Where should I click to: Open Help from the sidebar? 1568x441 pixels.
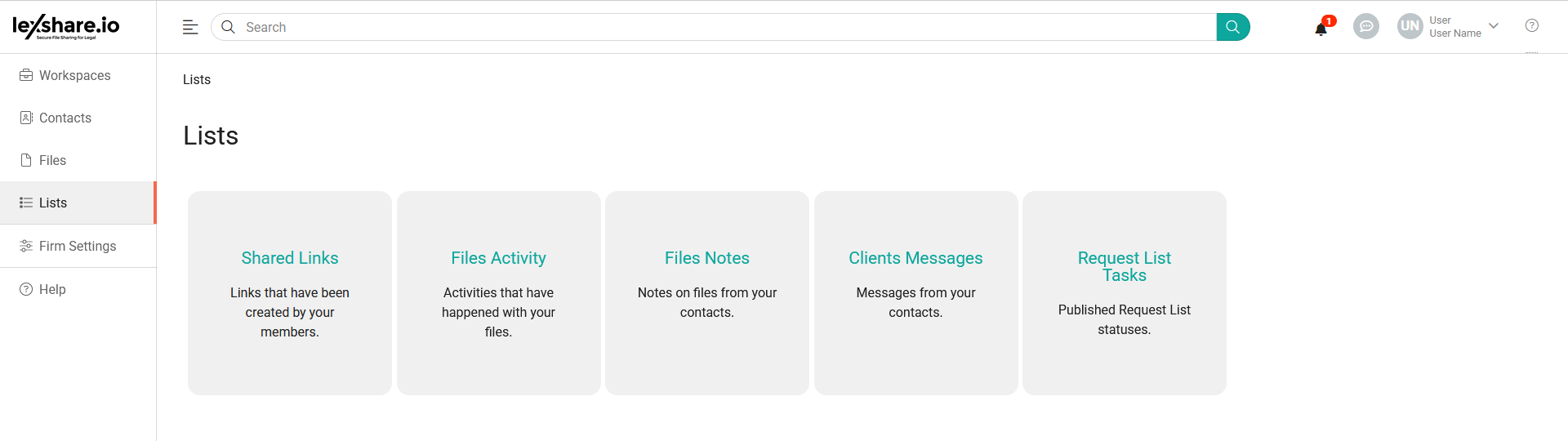tap(52, 289)
